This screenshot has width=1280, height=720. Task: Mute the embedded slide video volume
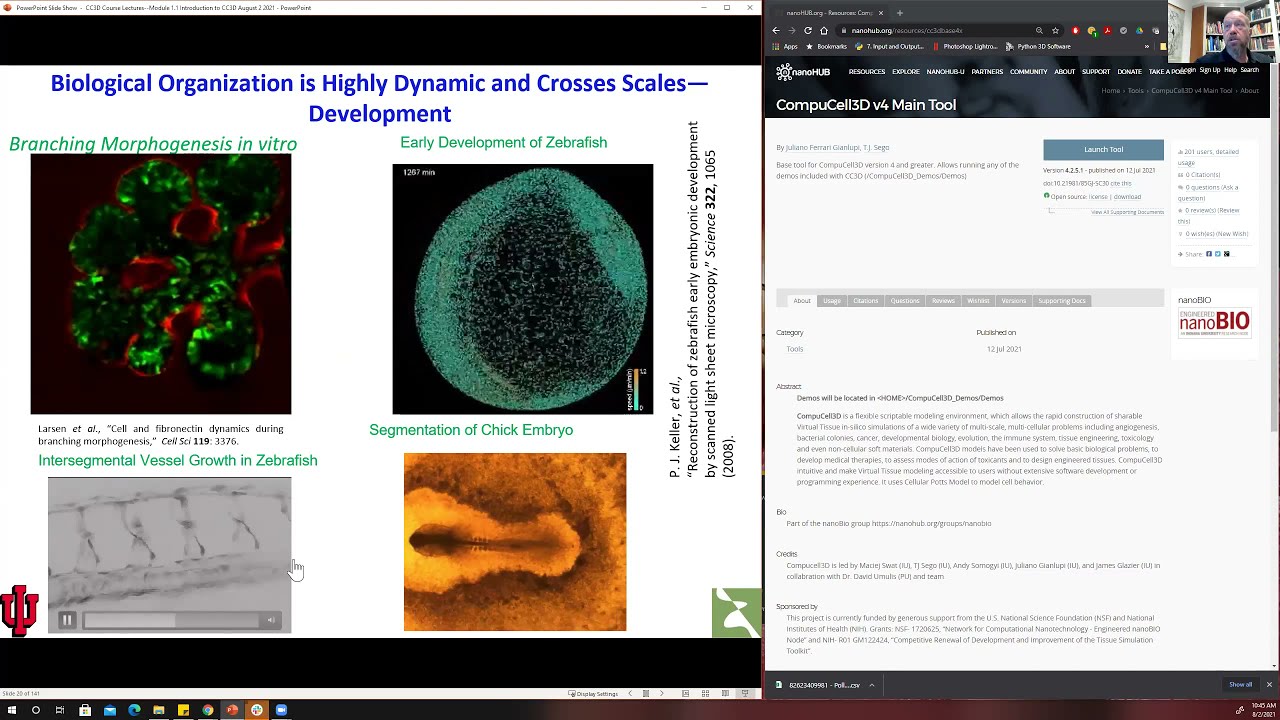[271, 620]
